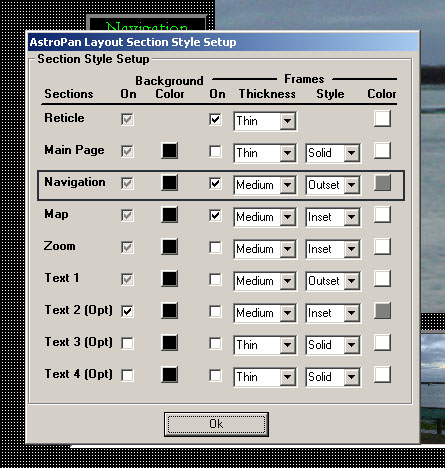Enable Main Page frame On checkbox

215,151
